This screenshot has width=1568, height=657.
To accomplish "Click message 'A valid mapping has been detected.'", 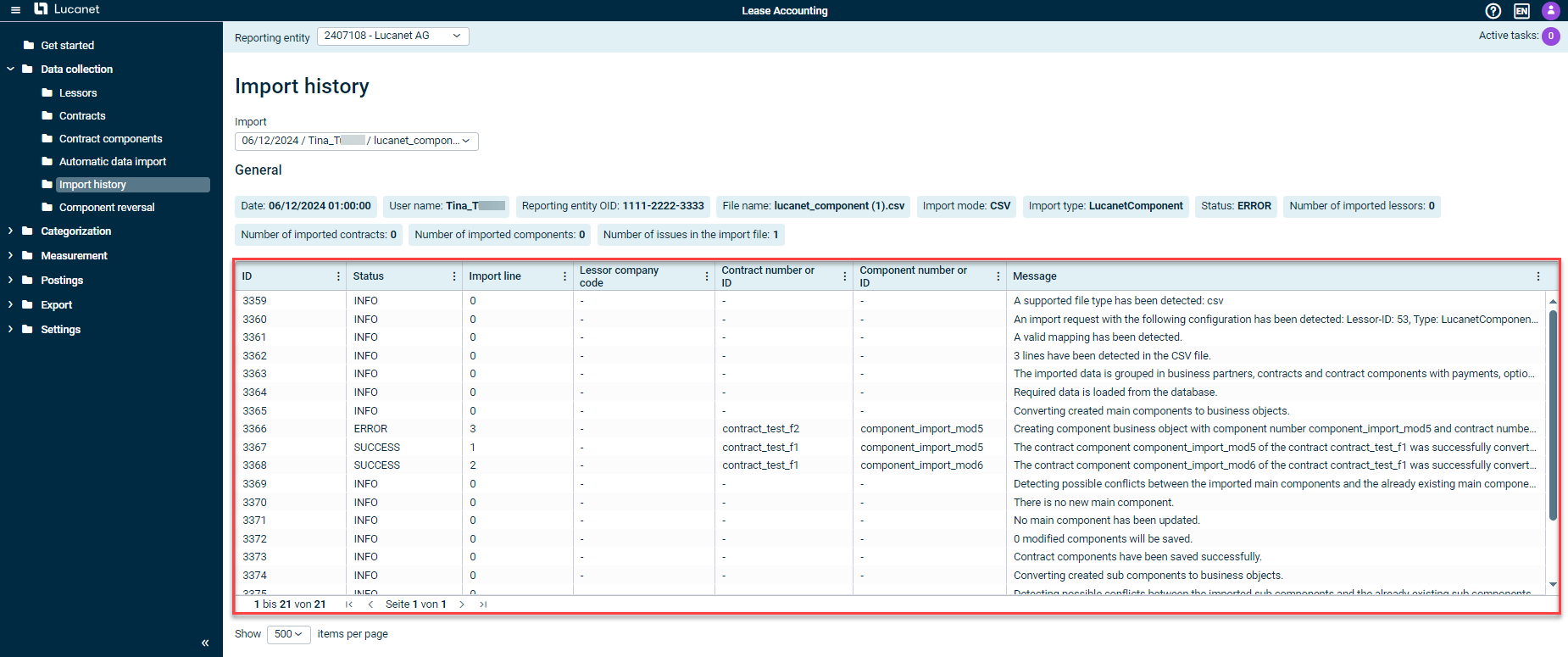I will (1098, 337).
